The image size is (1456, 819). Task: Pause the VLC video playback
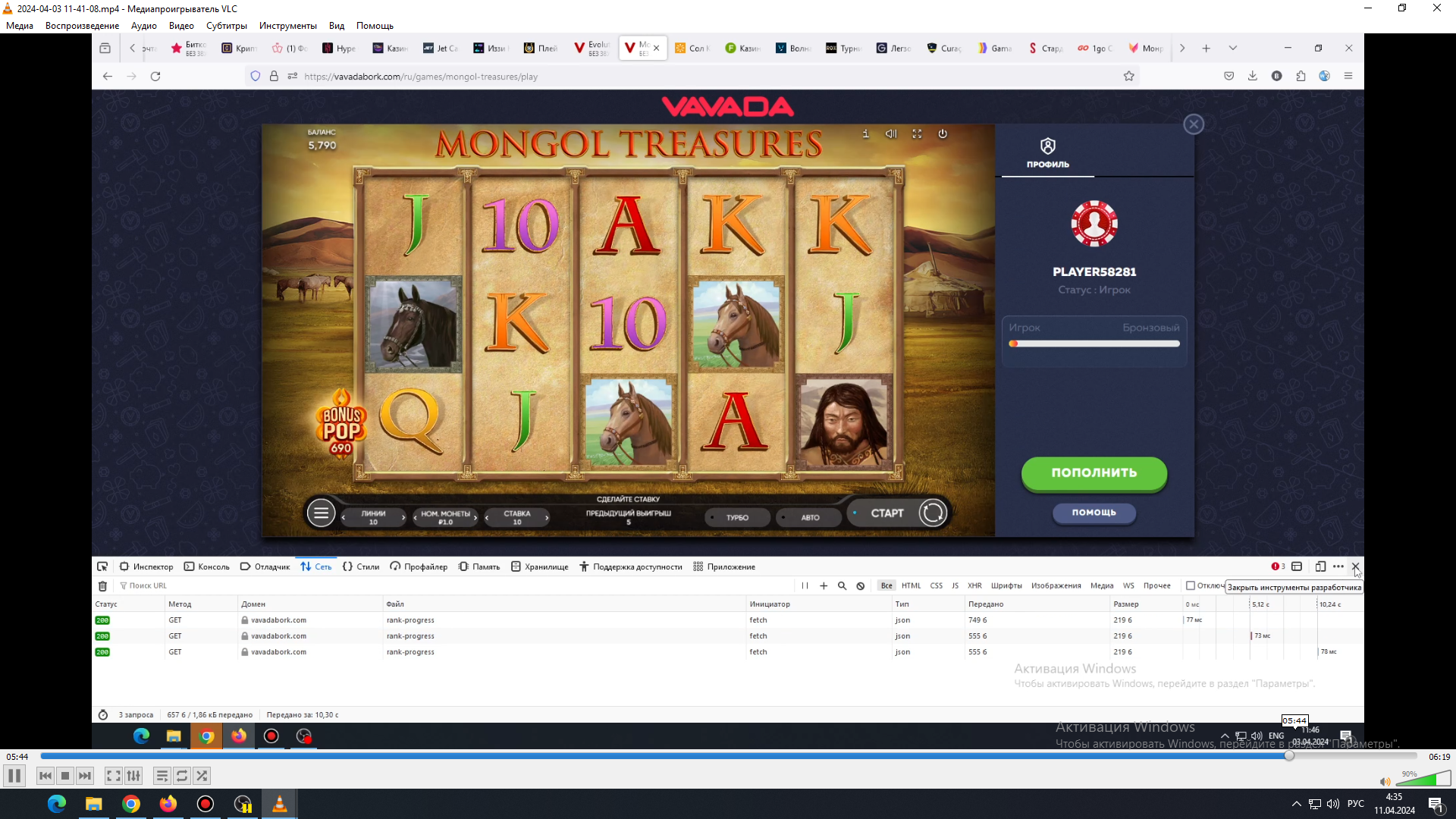click(14, 776)
